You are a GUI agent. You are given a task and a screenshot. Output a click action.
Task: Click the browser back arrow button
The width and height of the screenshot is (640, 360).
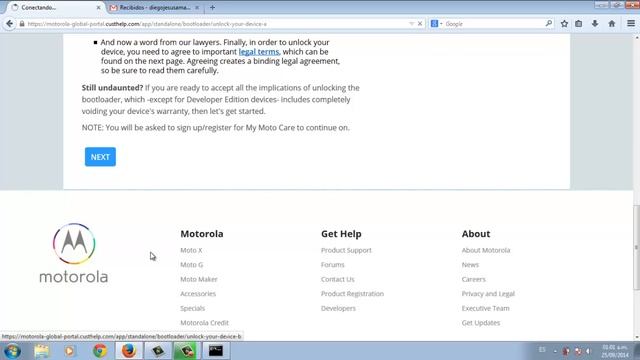(9, 24)
